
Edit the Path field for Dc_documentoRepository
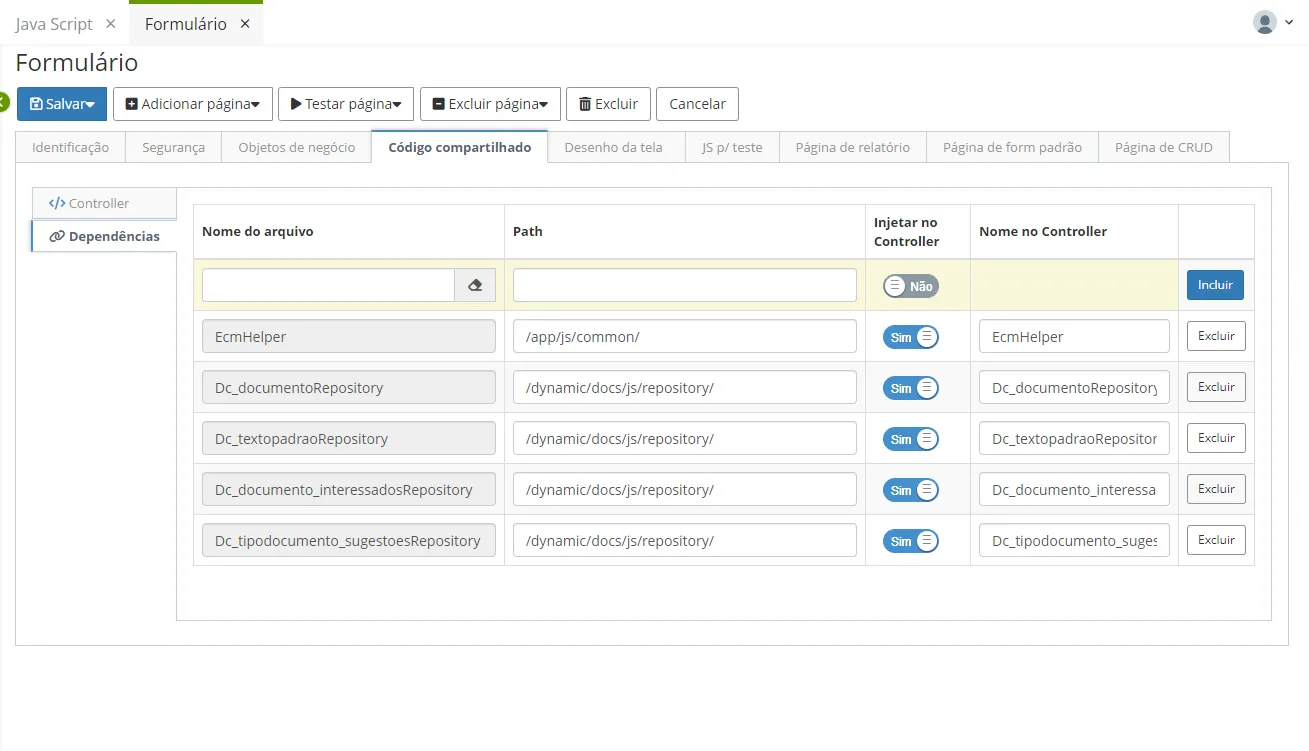coord(685,387)
